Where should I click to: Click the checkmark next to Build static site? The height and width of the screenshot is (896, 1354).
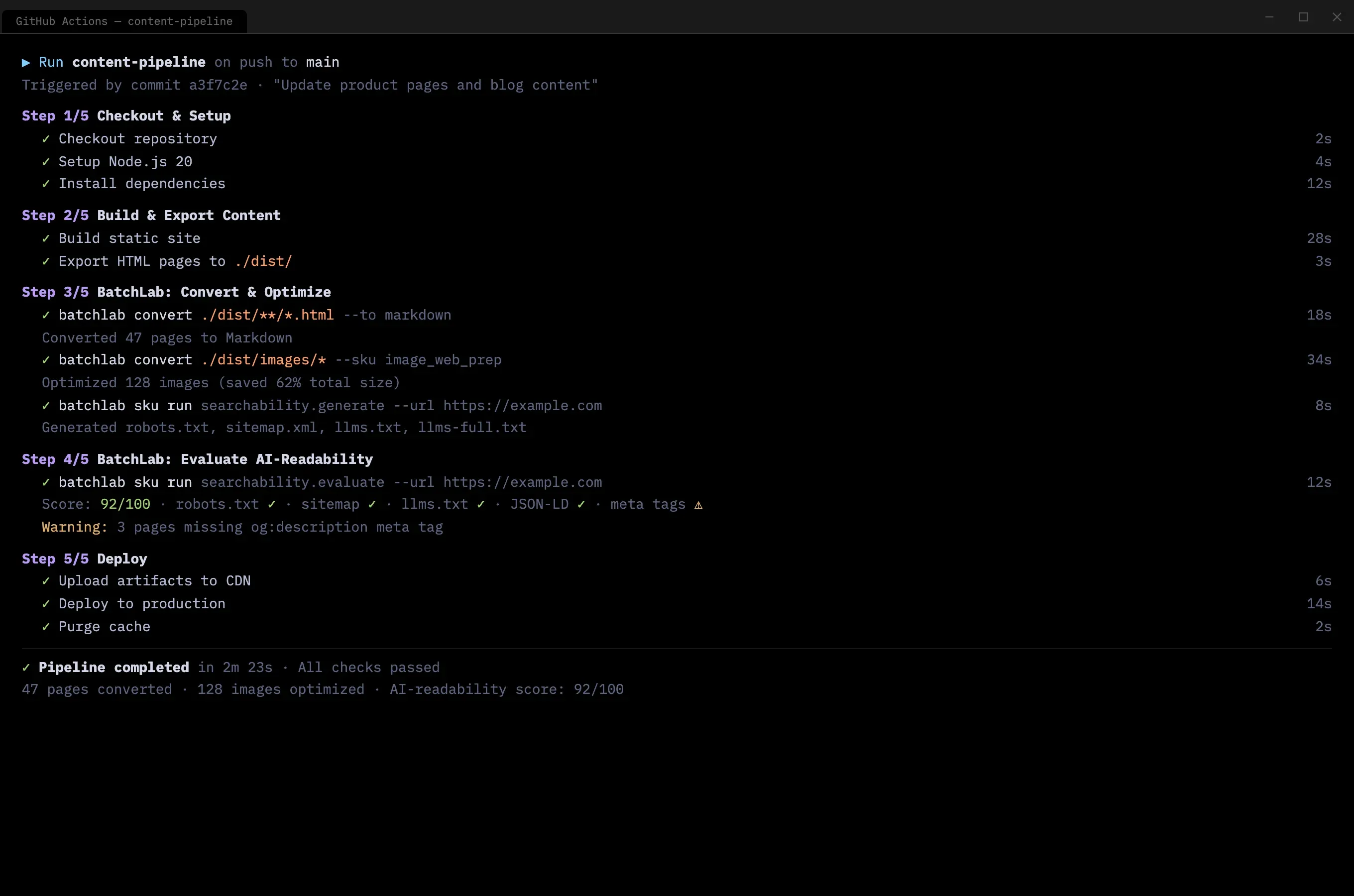(46, 238)
